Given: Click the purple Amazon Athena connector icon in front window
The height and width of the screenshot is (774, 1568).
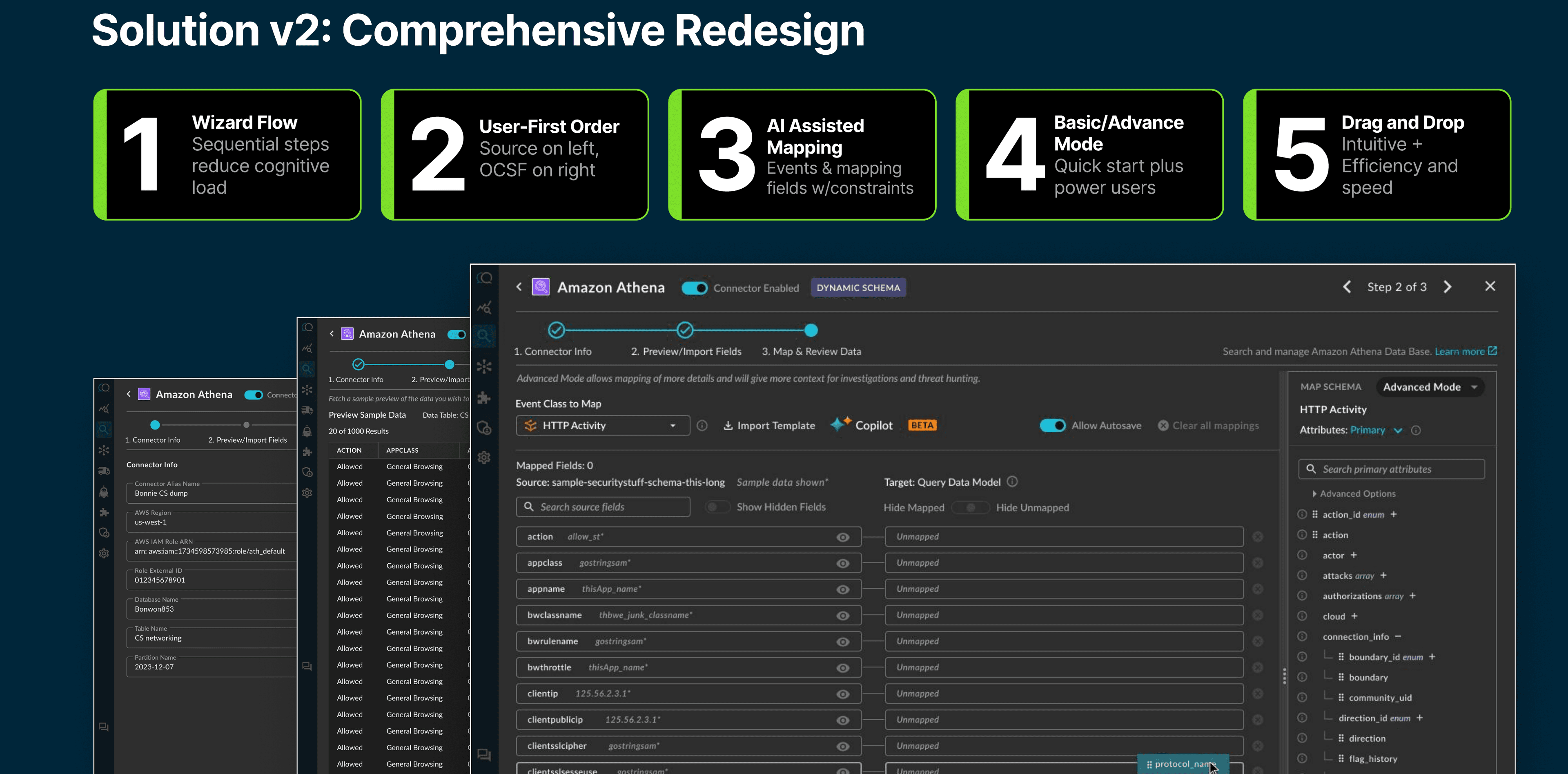Looking at the screenshot, I should click(541, 287).
